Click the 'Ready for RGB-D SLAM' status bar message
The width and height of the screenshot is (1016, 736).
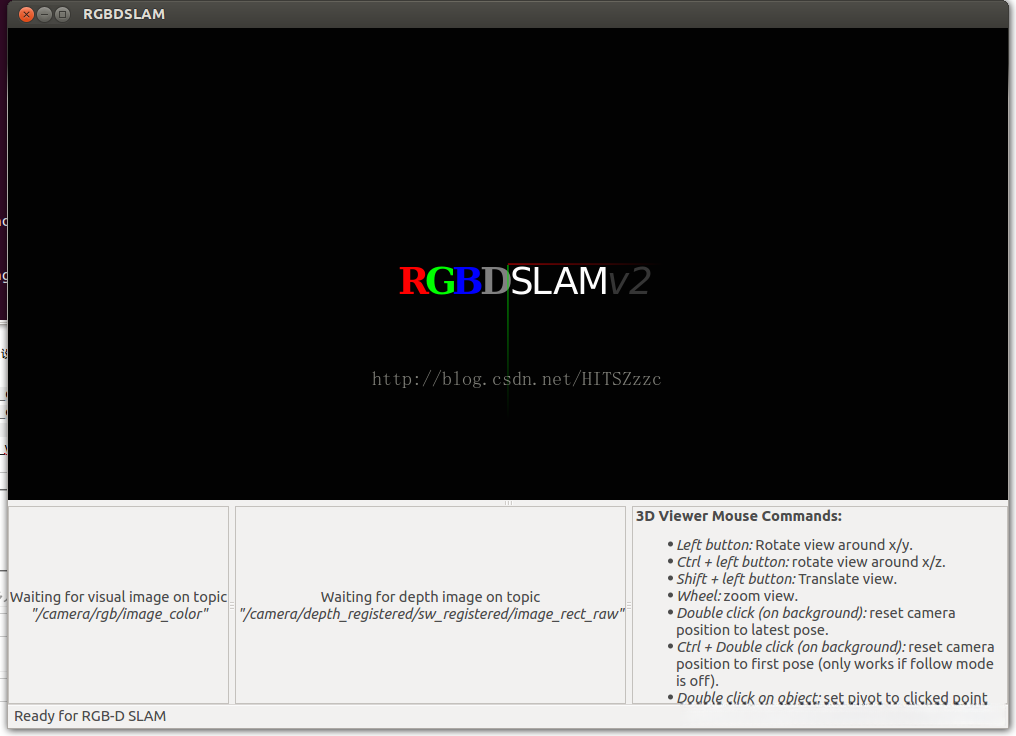(90, 716)
